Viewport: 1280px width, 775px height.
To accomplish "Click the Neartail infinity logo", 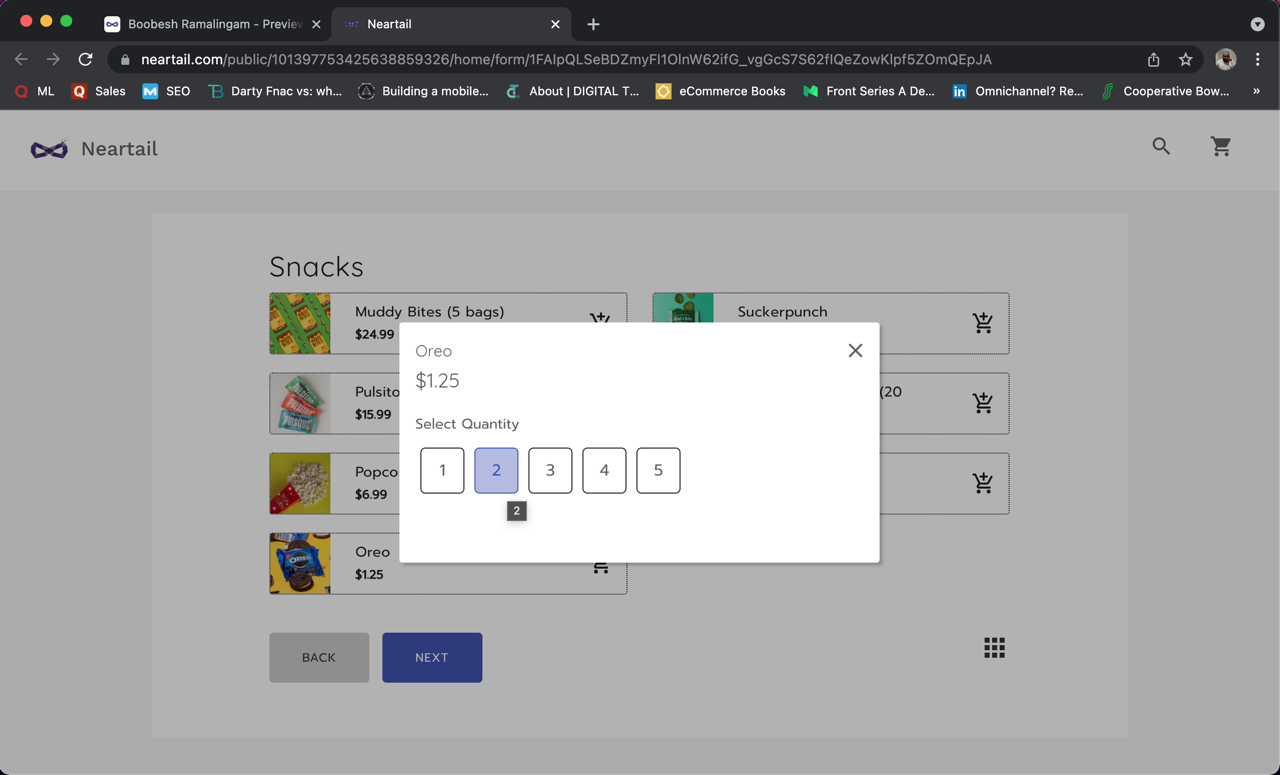I will point(48,148).
